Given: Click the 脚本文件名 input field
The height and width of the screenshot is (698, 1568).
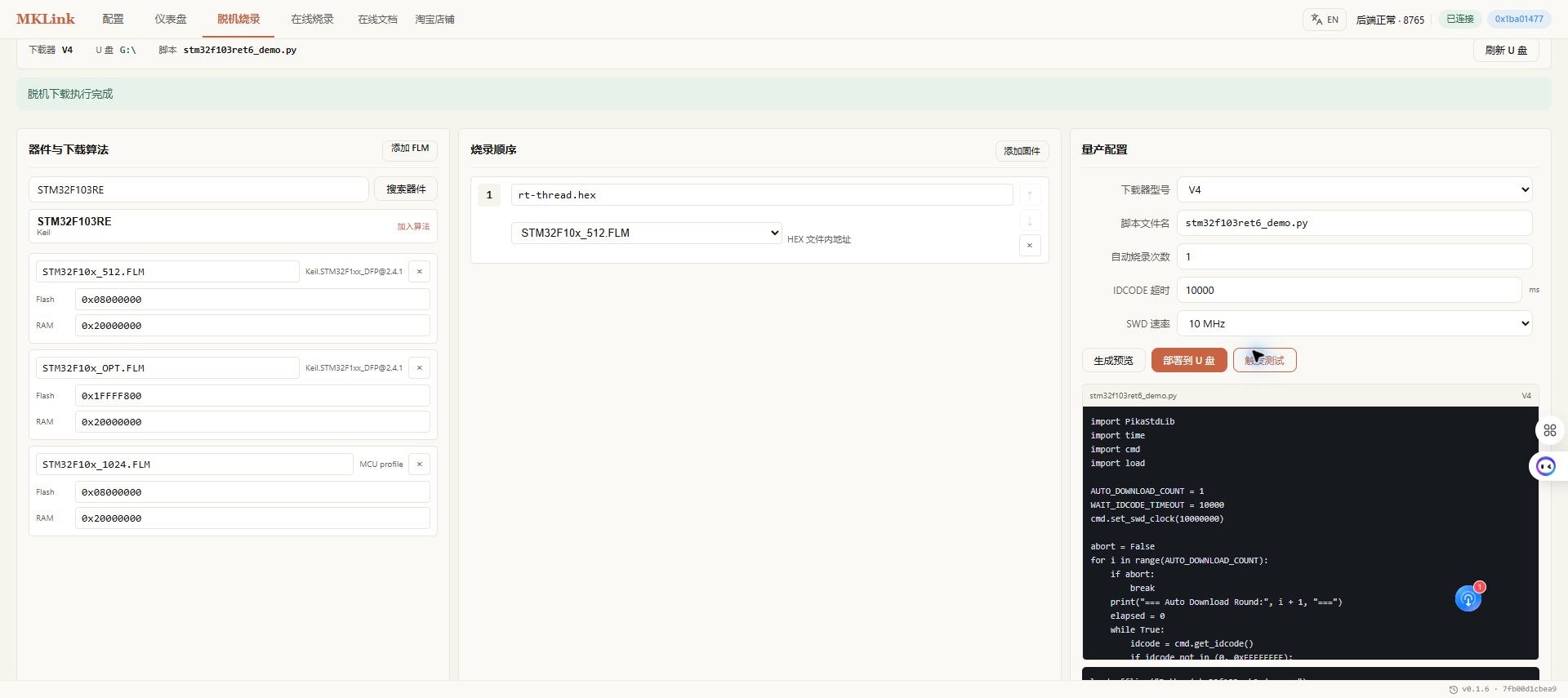Looking at the screenshot, I should tap(1354, 223).
